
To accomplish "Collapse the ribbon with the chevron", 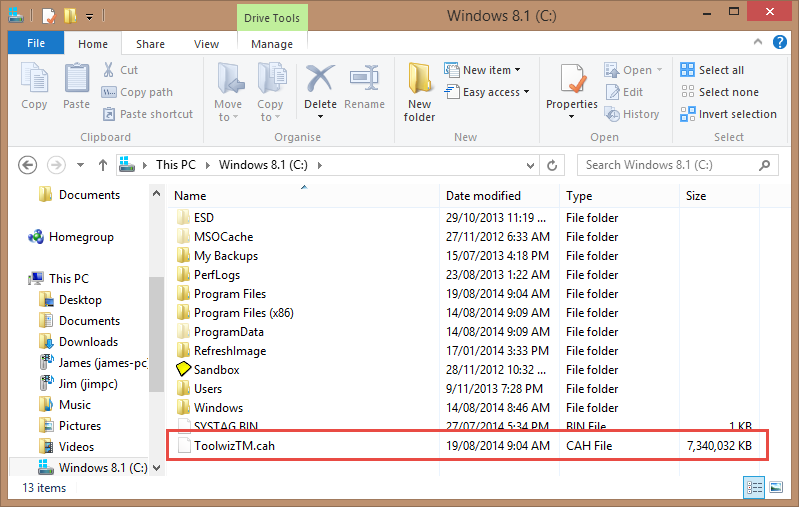I will click(x=758, y=42).
